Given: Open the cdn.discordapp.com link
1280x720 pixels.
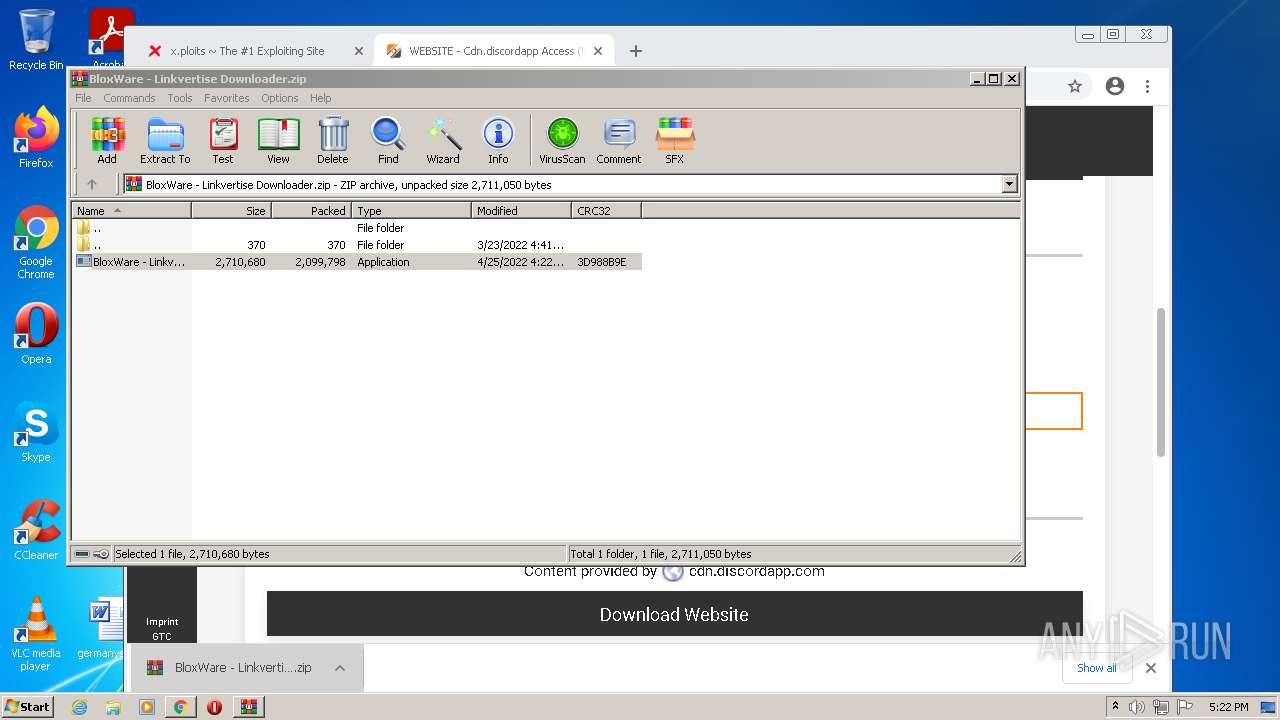Looking at the screenshot, I should click(x=756, y=571).
